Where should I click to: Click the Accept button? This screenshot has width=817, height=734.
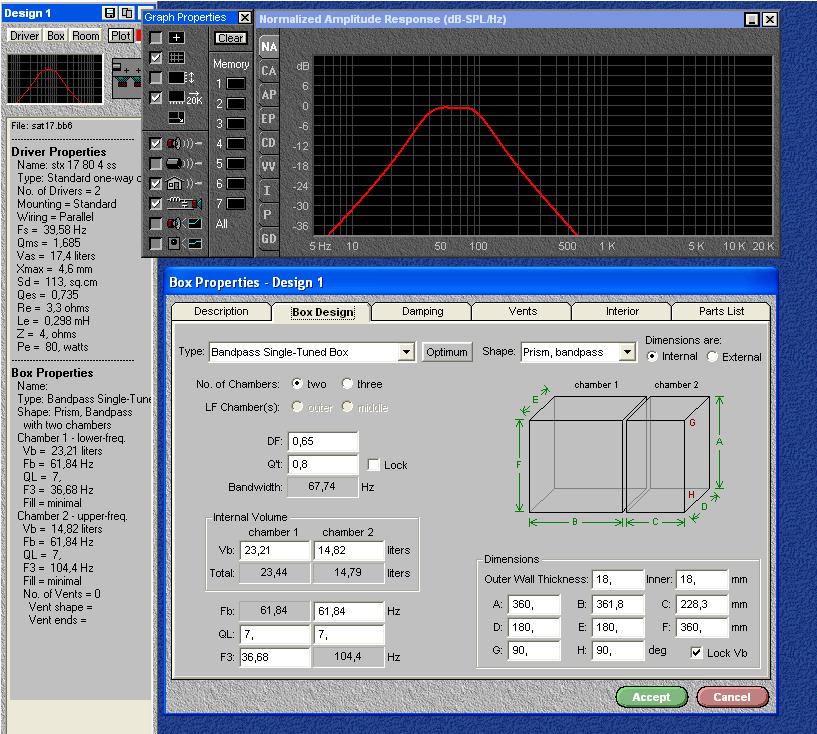(x=651, y=697)
